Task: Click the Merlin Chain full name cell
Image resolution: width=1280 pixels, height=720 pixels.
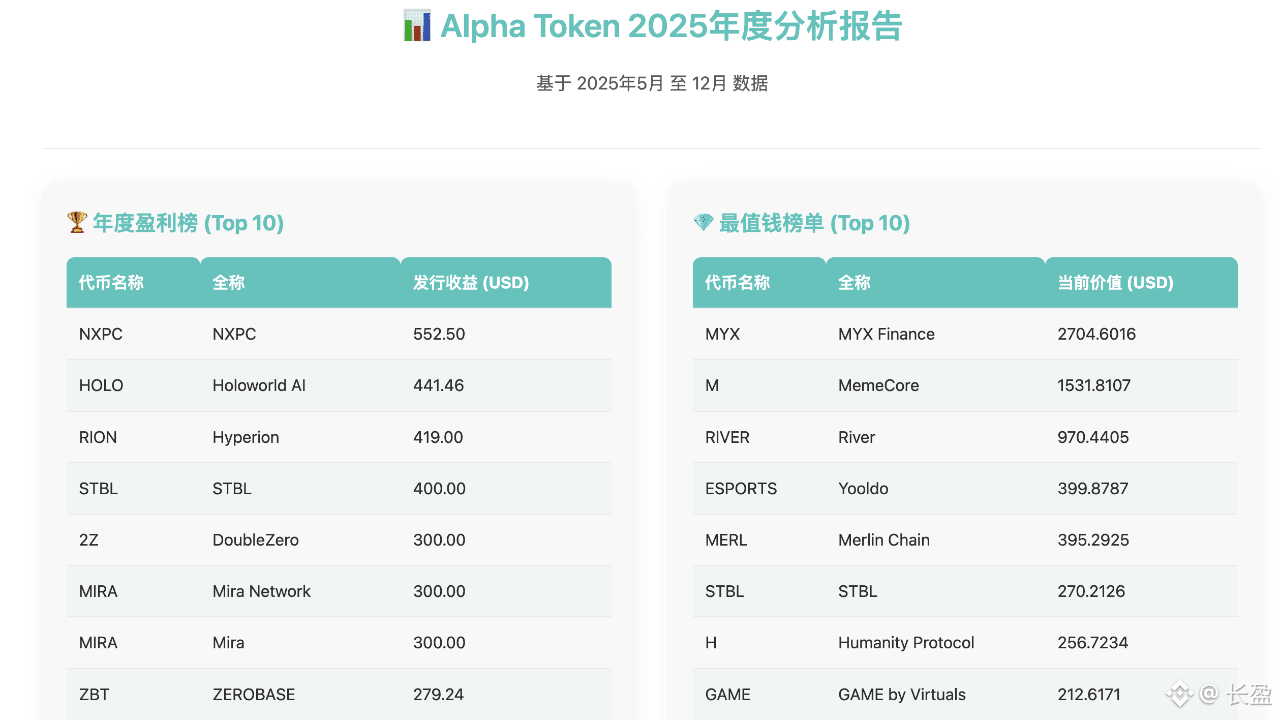Action: point(884,540)
